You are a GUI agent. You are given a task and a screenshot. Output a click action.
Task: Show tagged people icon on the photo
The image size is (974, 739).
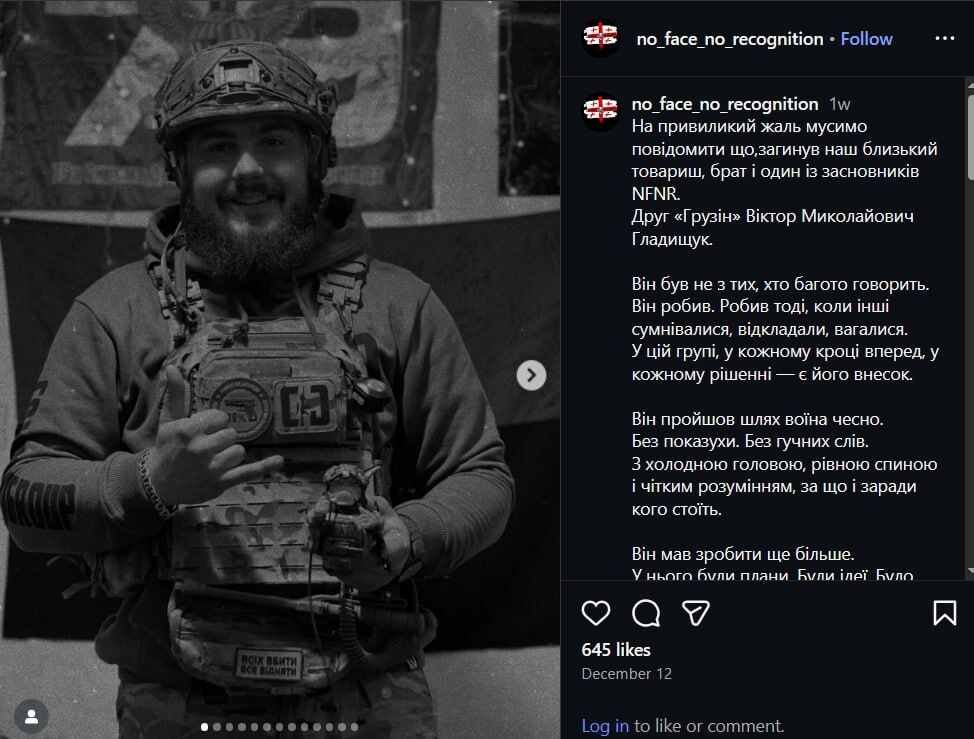tap(32, 716)
